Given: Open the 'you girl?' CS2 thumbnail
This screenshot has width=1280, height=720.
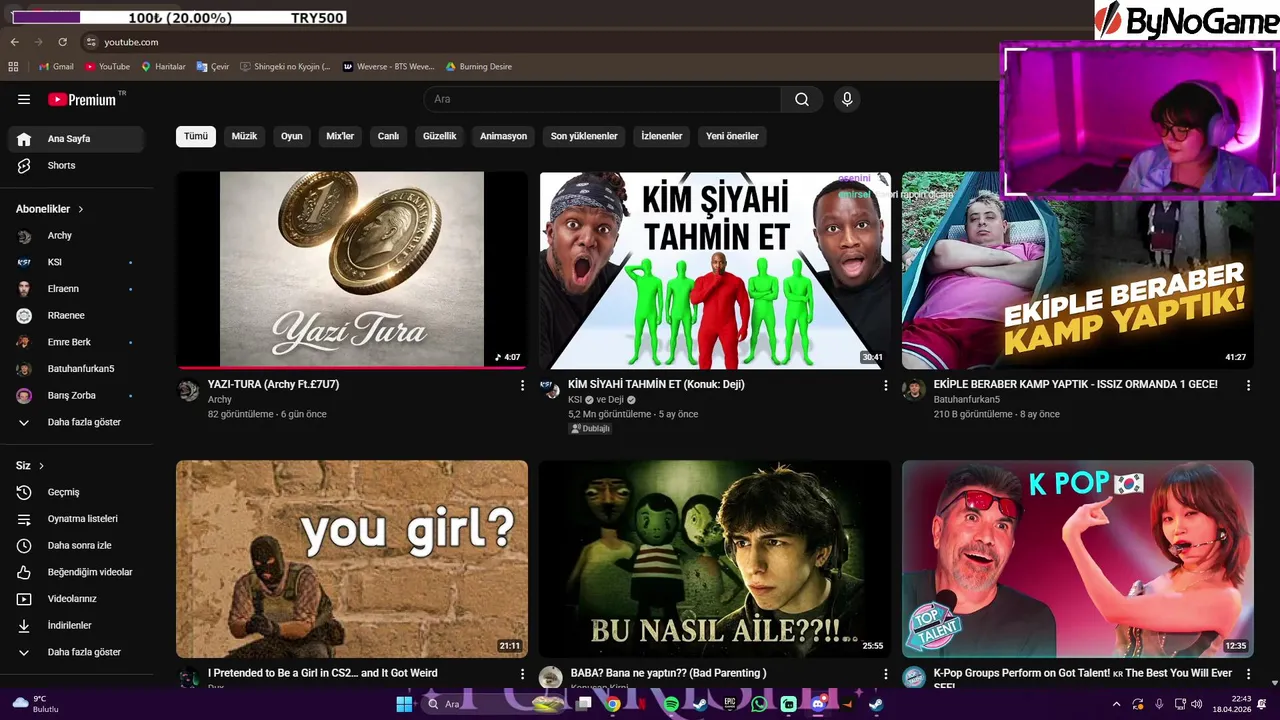Looking at the screenshot, I should point(352,559).
